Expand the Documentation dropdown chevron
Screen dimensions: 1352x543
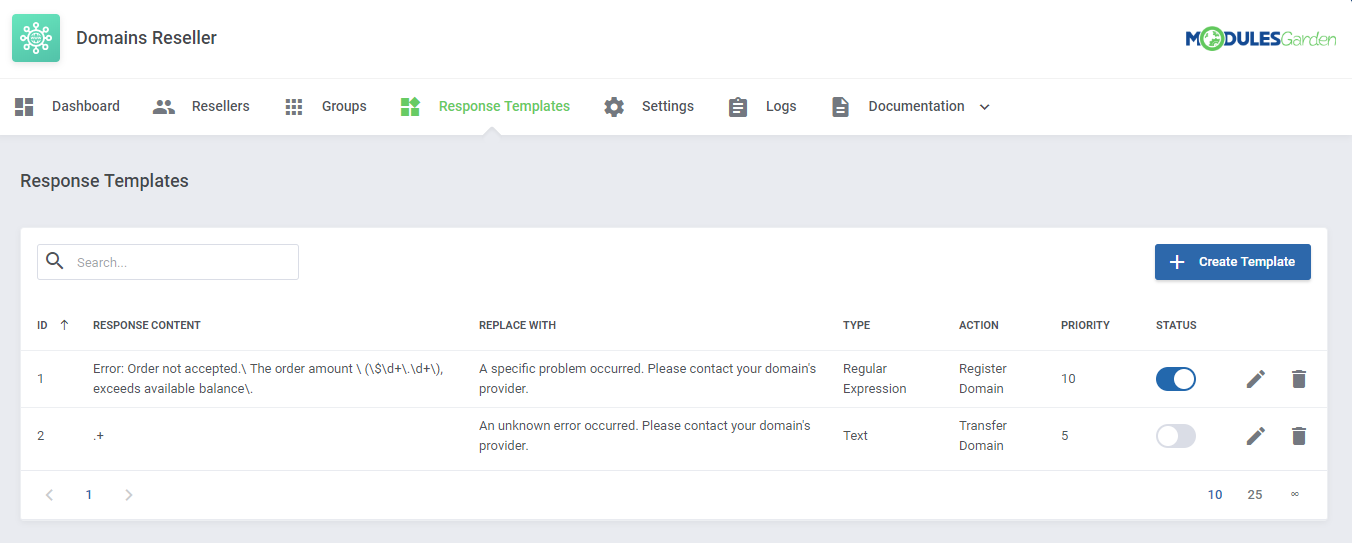tap(984, 107)
